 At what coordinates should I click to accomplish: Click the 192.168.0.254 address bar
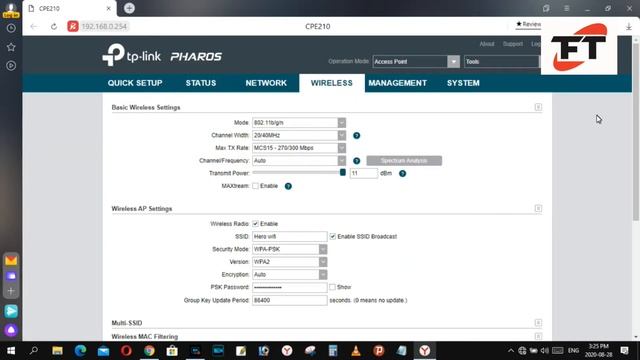tap(104, 27)
